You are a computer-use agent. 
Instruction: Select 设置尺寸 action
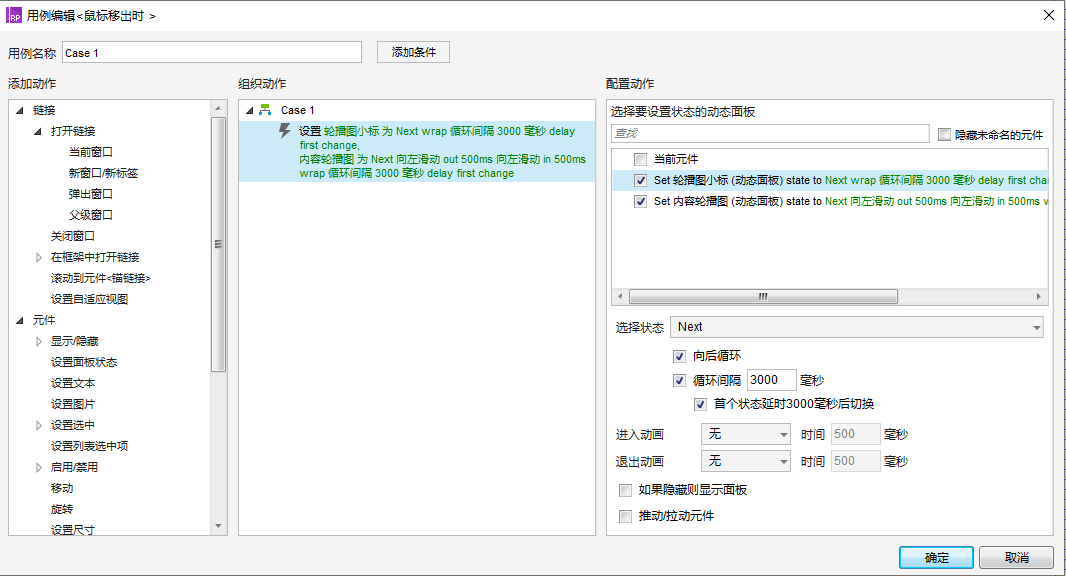[73, 530]
